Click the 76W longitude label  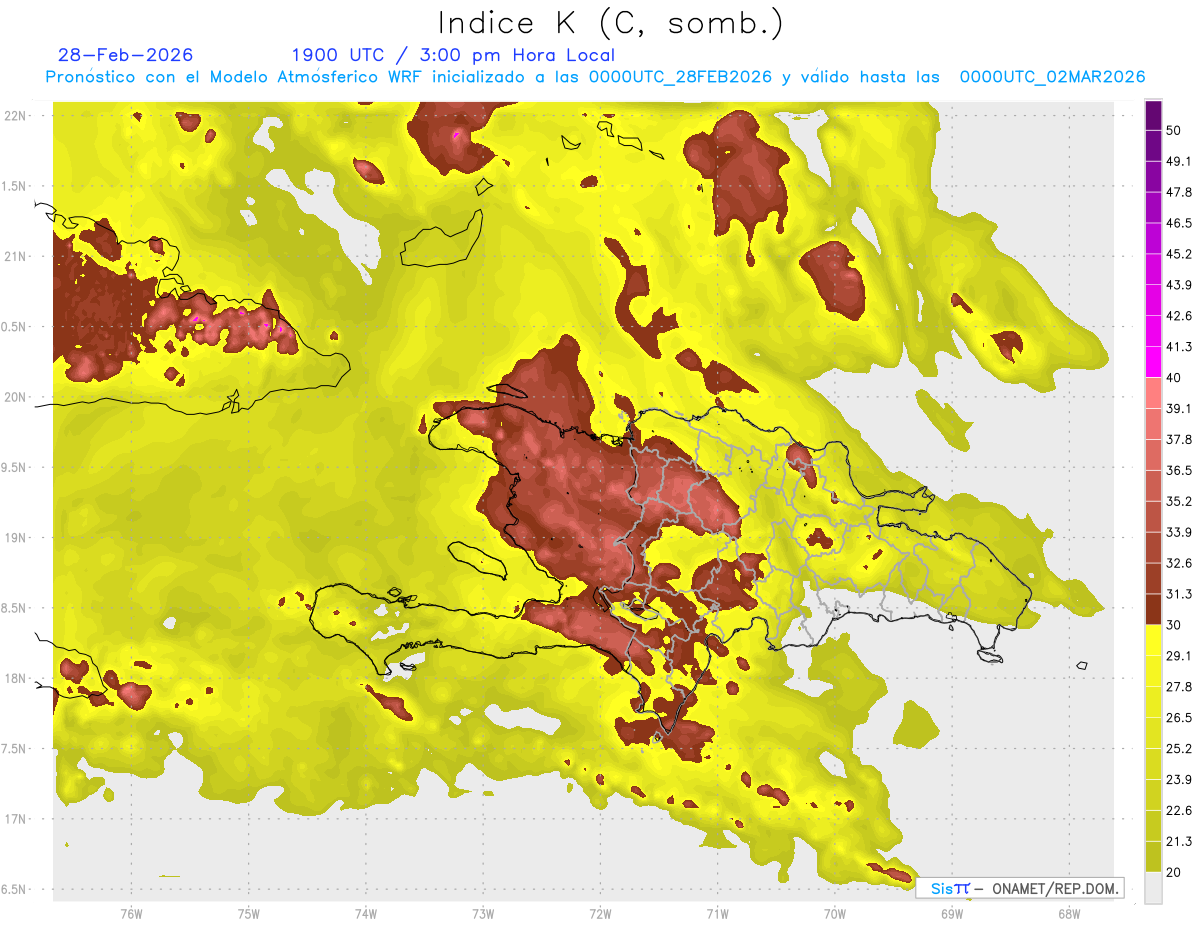[x=131, y=913]
